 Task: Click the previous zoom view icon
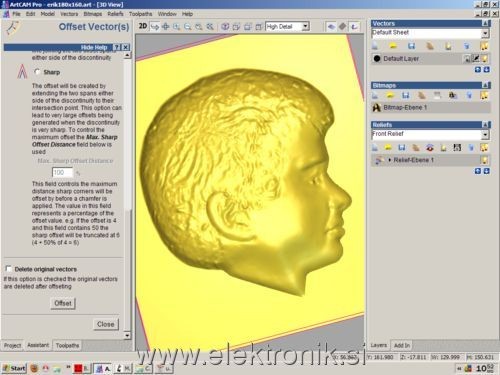pyautogui.click(x=199, y=27)
